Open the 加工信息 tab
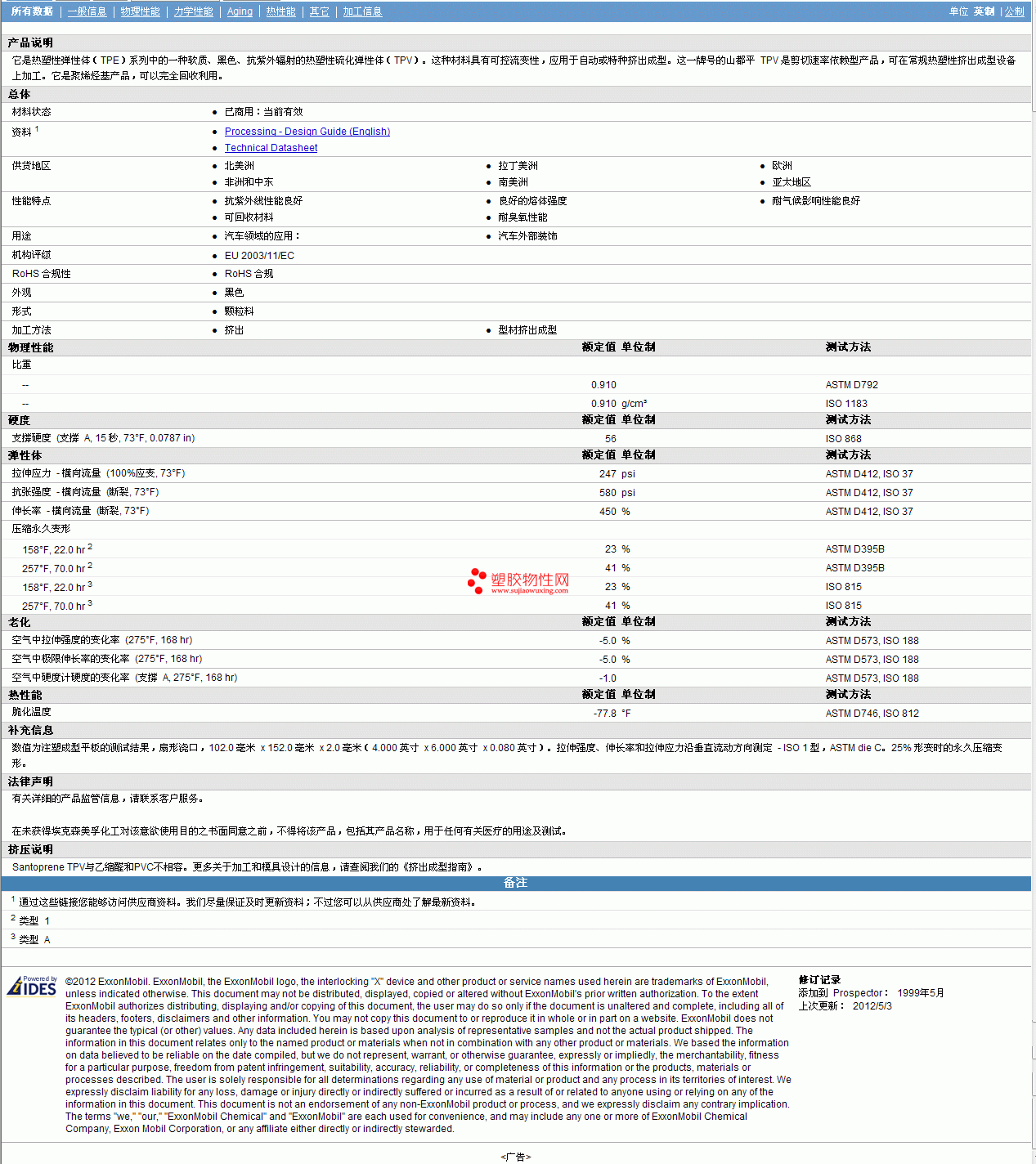This screenshot has width=1036, height=1164. pos(362,11)
